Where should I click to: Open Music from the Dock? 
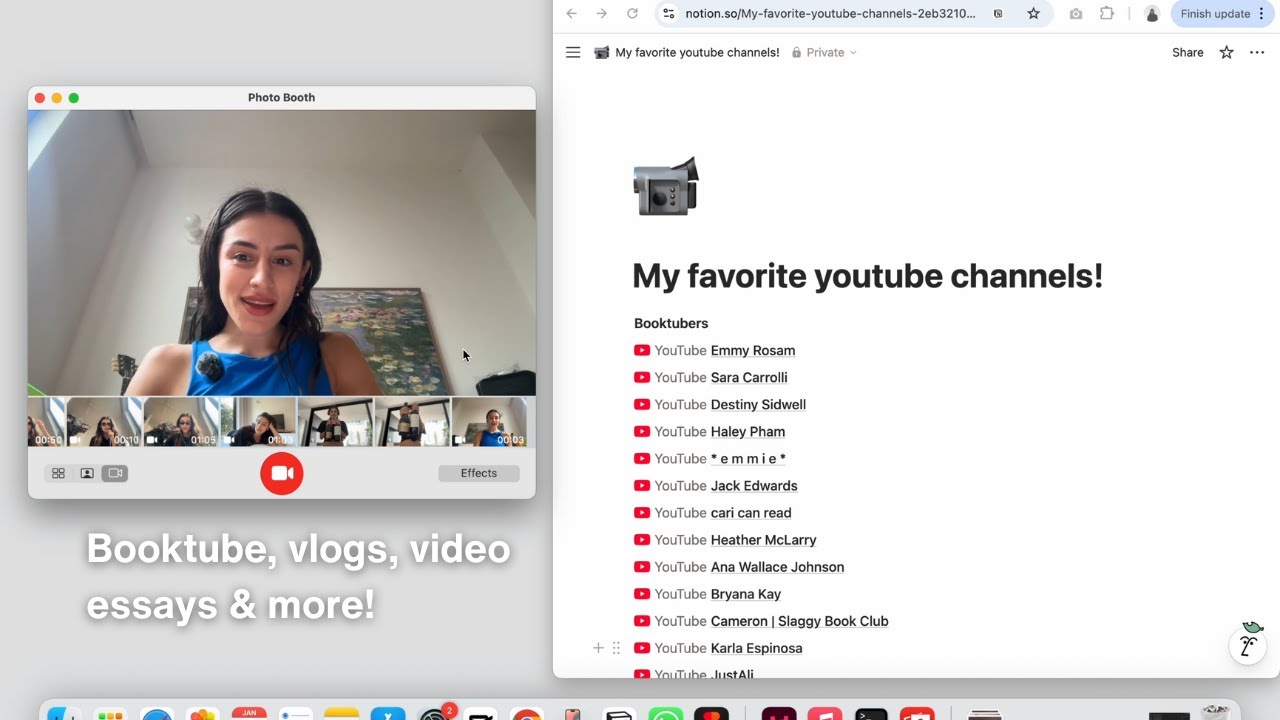tap(825, 713)
